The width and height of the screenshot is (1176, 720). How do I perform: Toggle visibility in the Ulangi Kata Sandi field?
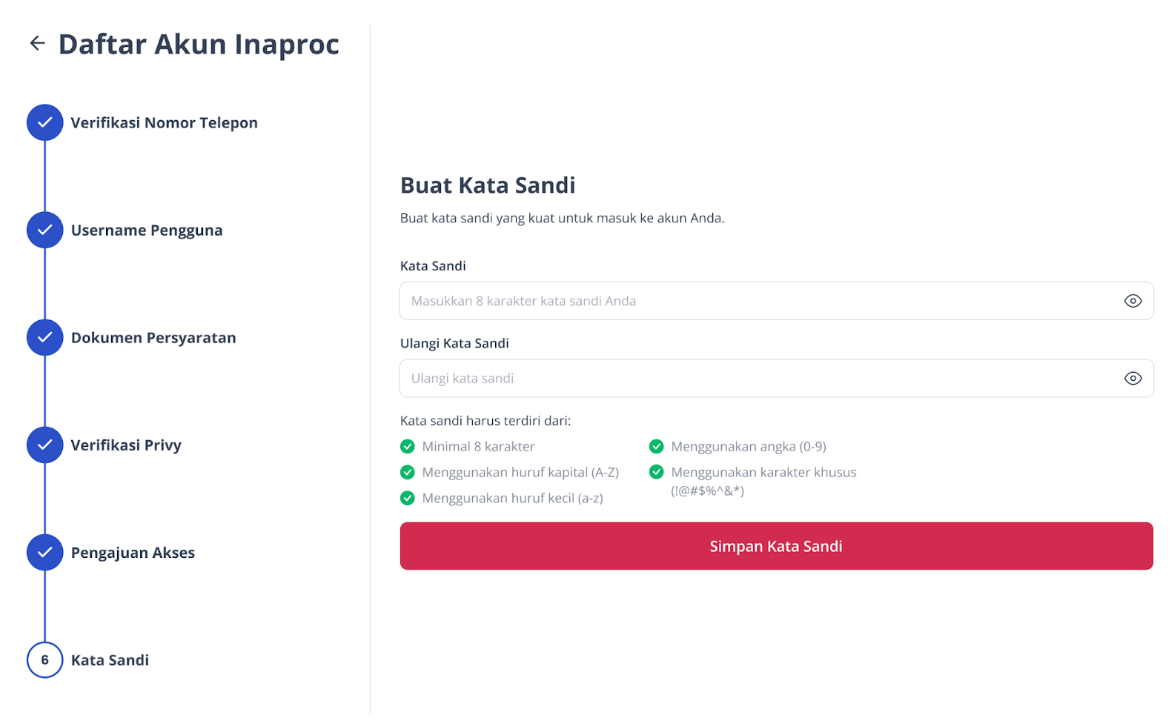coord(1132,378)
